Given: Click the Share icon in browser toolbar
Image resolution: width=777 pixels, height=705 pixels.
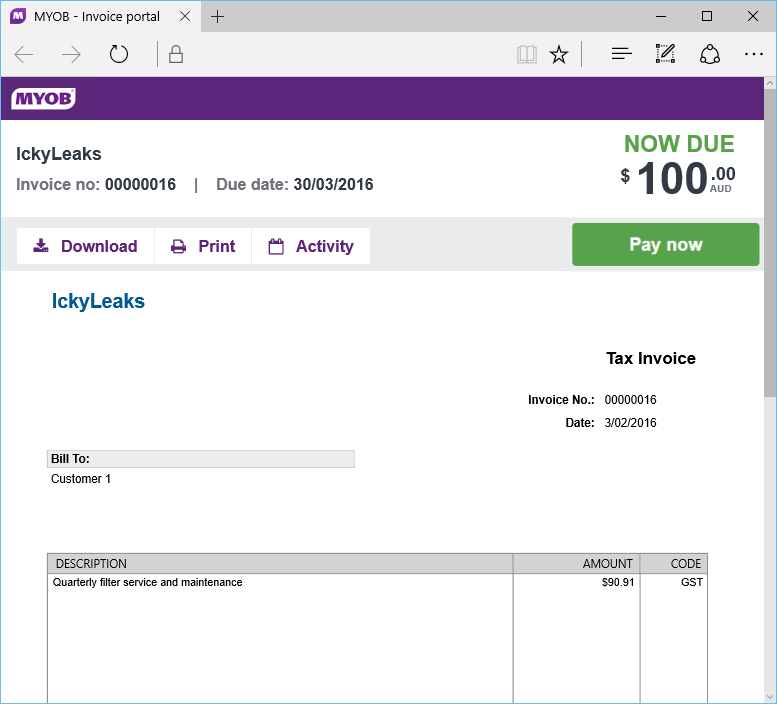Looking at the screenshot, I should click(710, 54).
